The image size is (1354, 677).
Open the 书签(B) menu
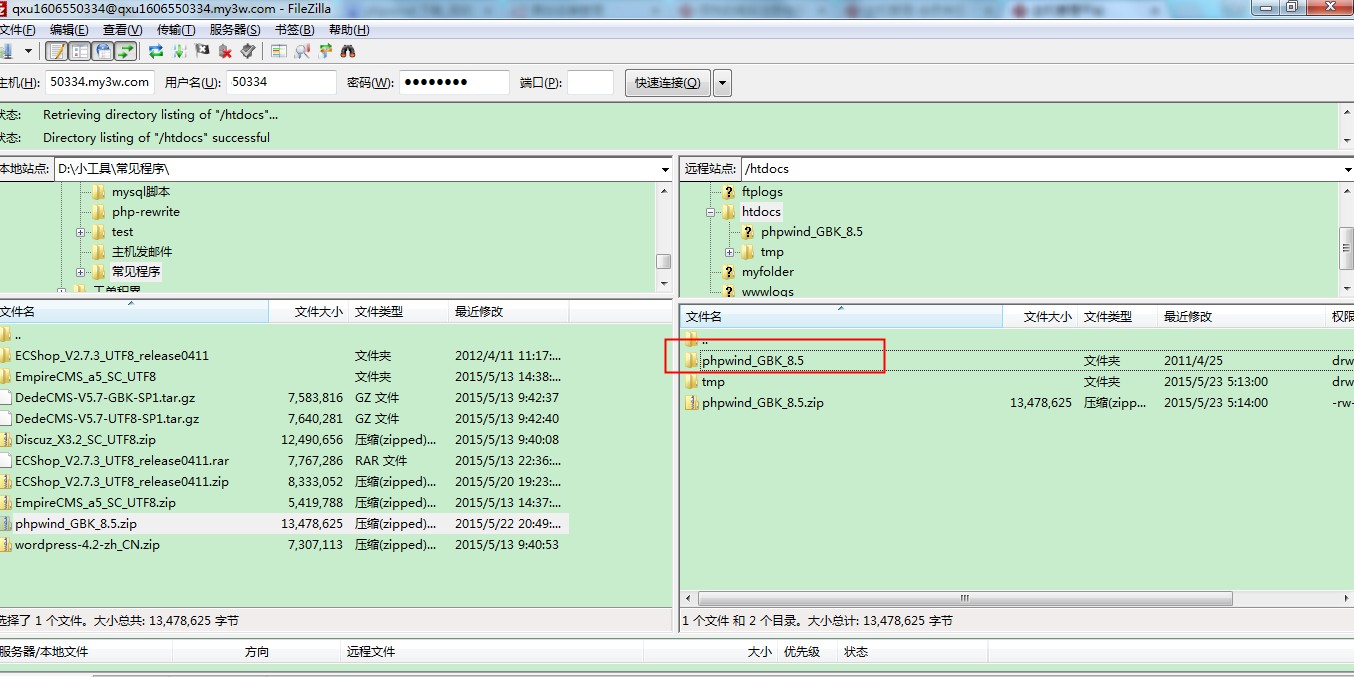(294, 30)
